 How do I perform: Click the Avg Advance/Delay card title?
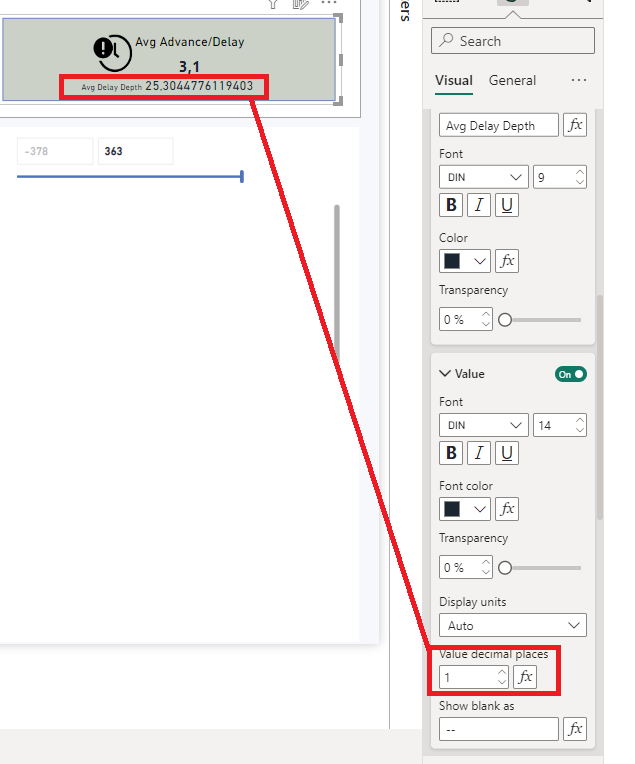point(190,42)
